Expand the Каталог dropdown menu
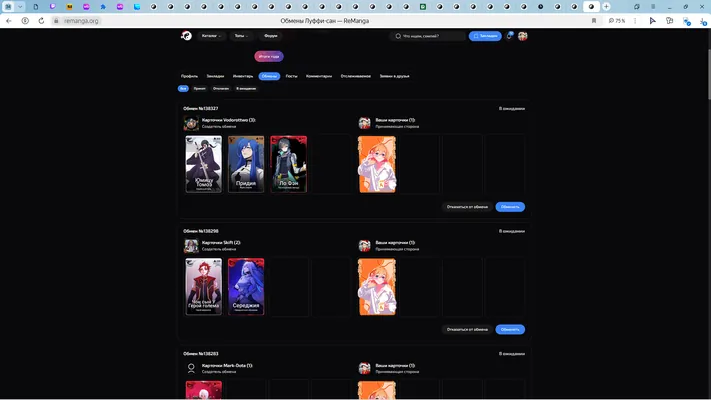This screenshot has height=400, width=711. pyautogui.click(x=211, y=36)
